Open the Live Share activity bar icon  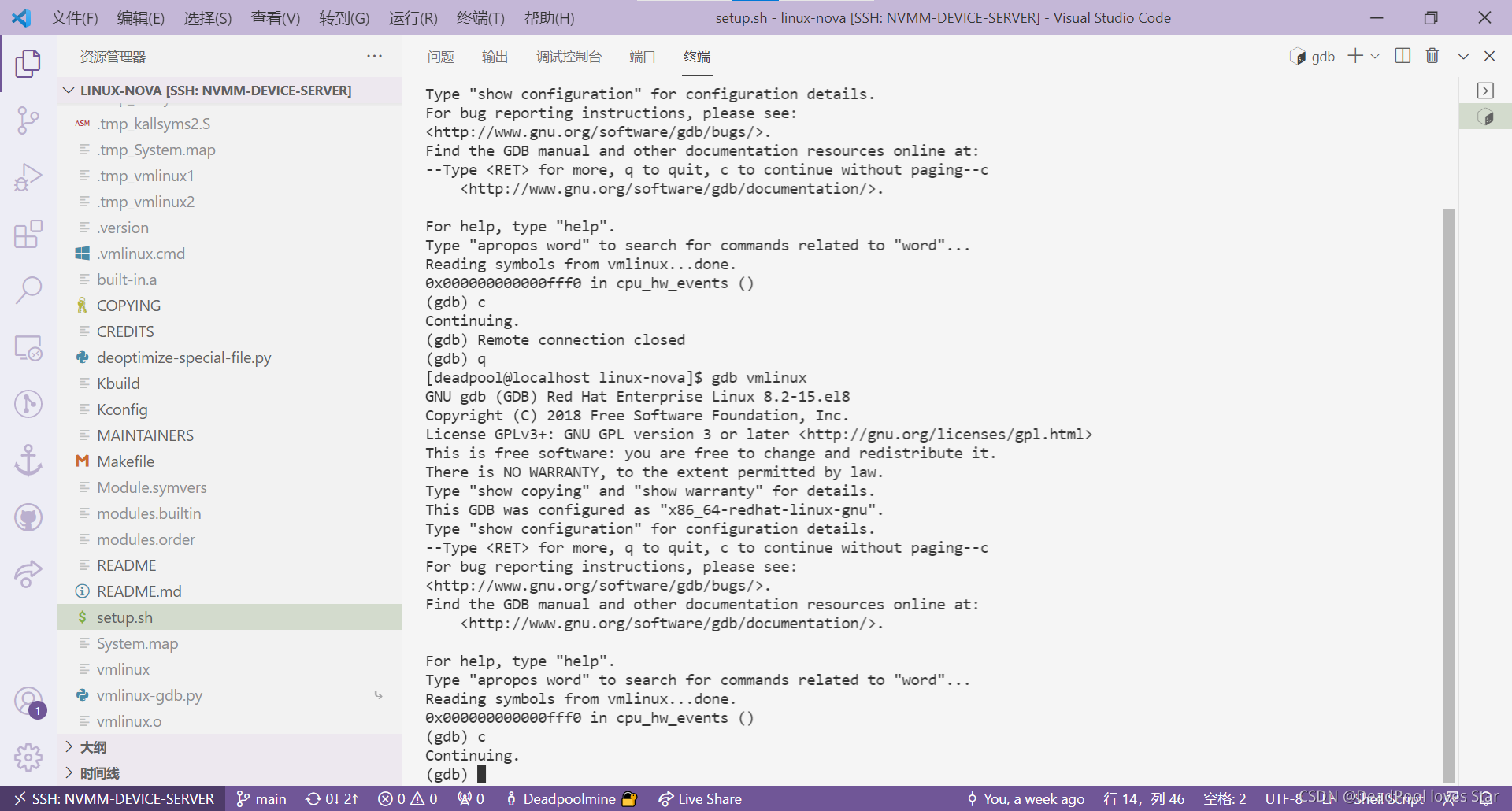point(28,574)
